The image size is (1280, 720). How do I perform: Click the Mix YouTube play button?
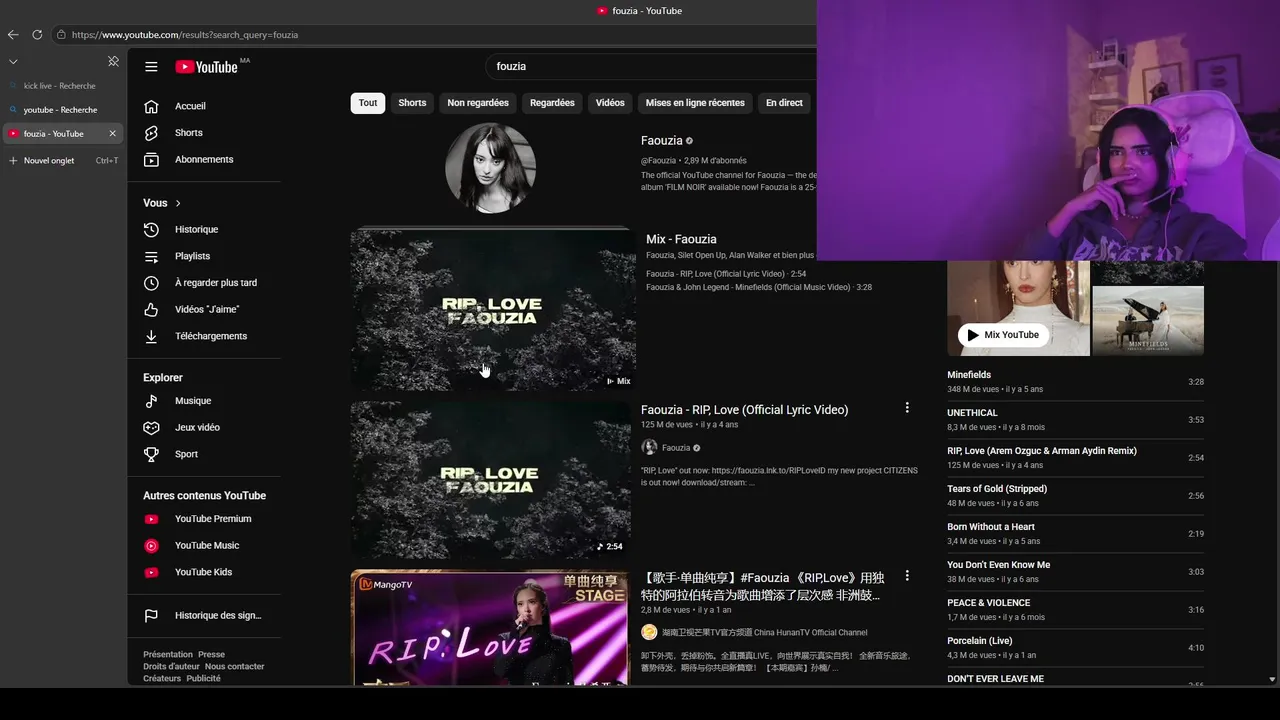coord(1003,335)
